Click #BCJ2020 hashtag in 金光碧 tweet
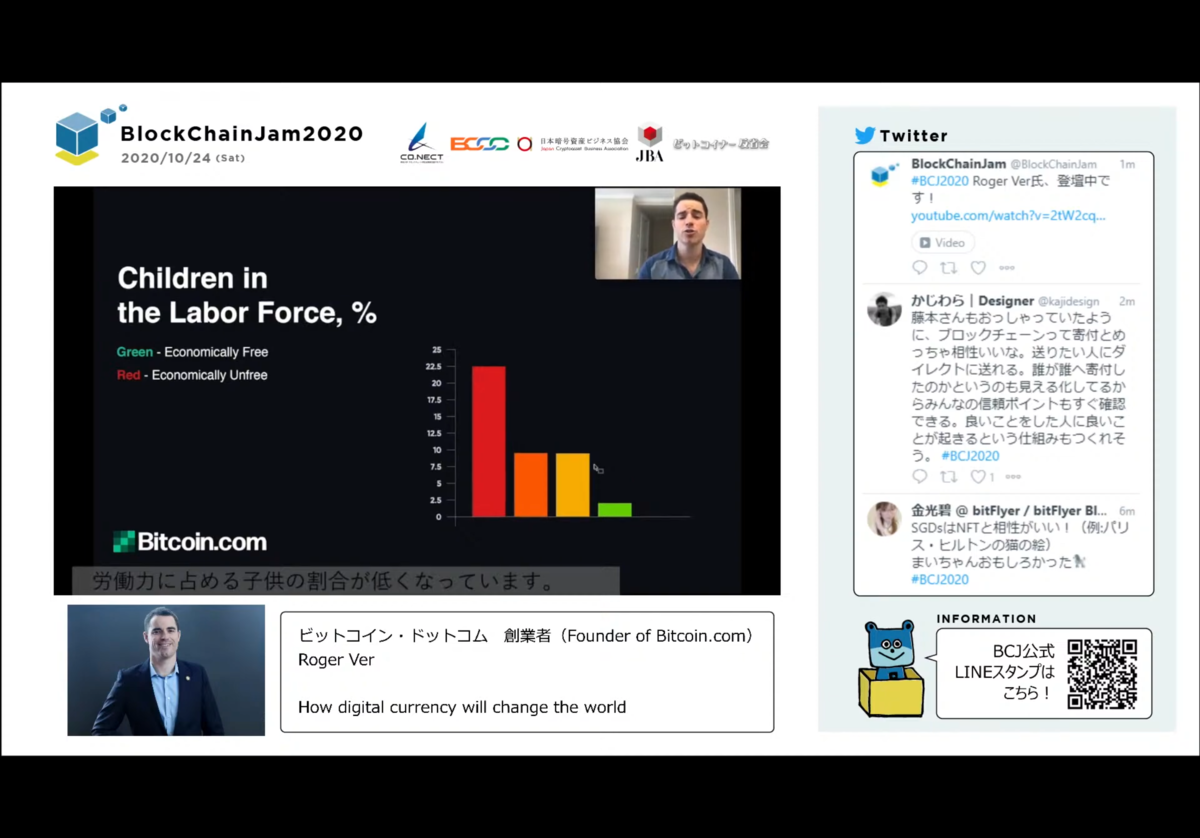The height and width of the screenshot is (838, 1200). (x=940, y=579)
